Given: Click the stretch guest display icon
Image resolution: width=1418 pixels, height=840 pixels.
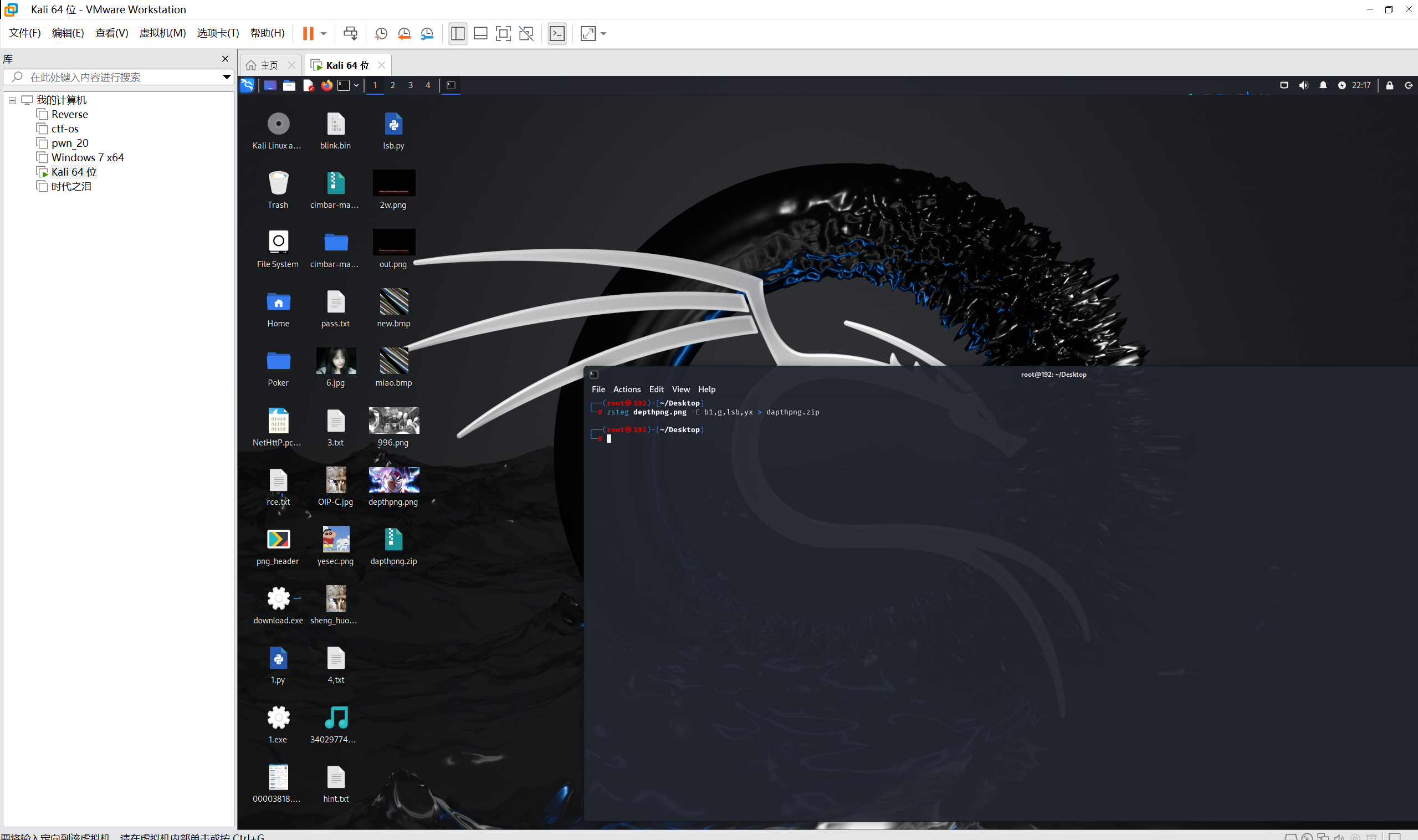Looking at the screenshot, I should [588, 33].
